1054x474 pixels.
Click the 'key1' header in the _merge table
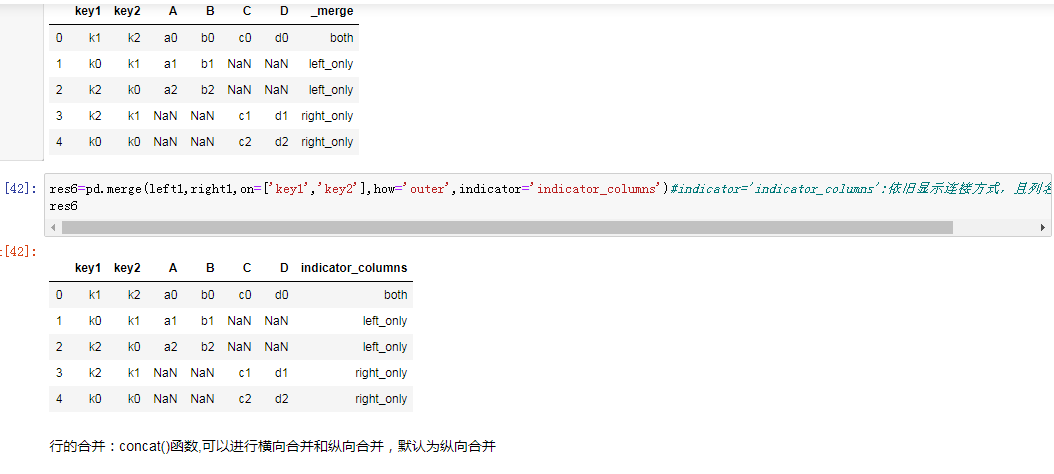(88, 11)
